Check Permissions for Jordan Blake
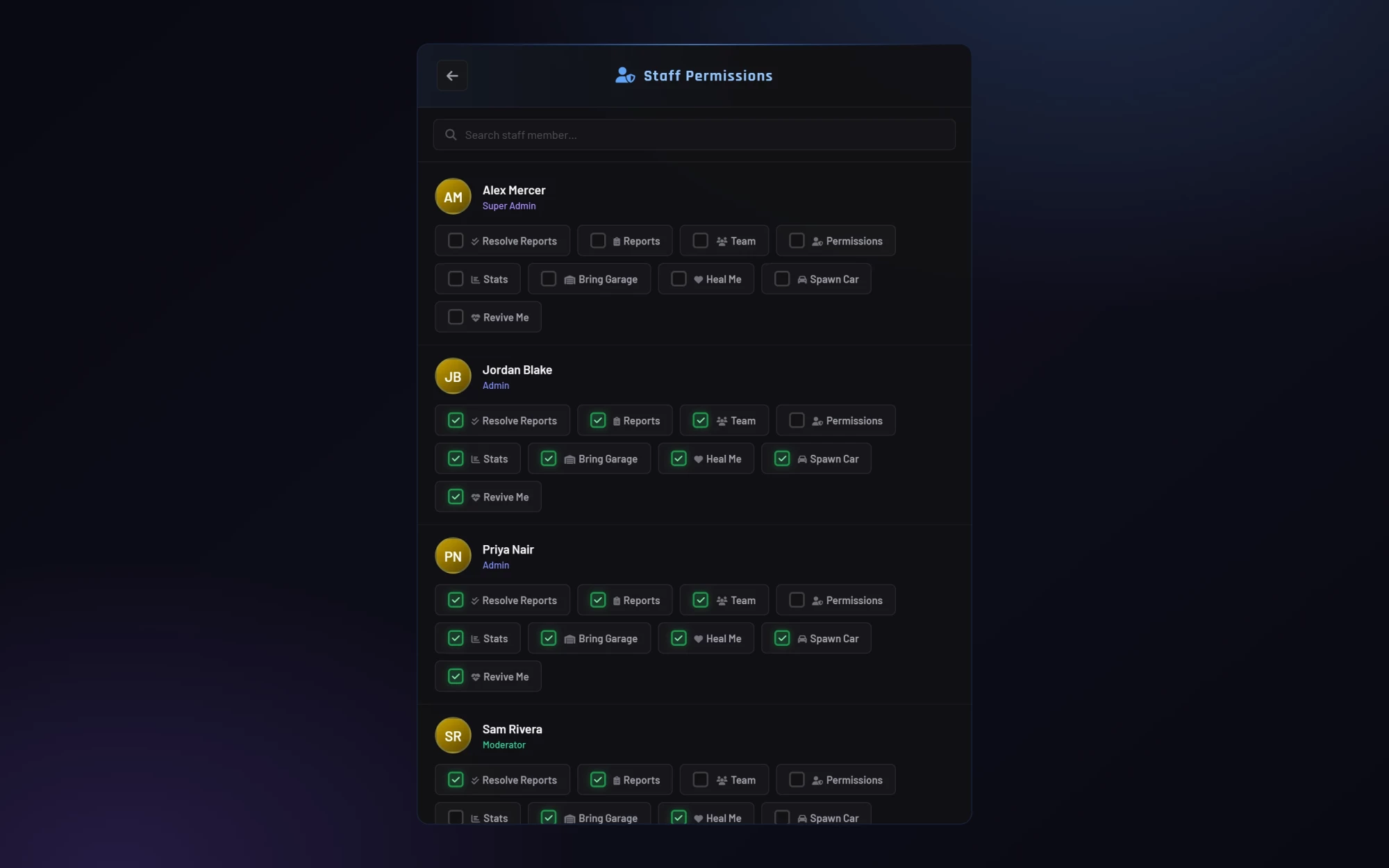 [797, 421]
